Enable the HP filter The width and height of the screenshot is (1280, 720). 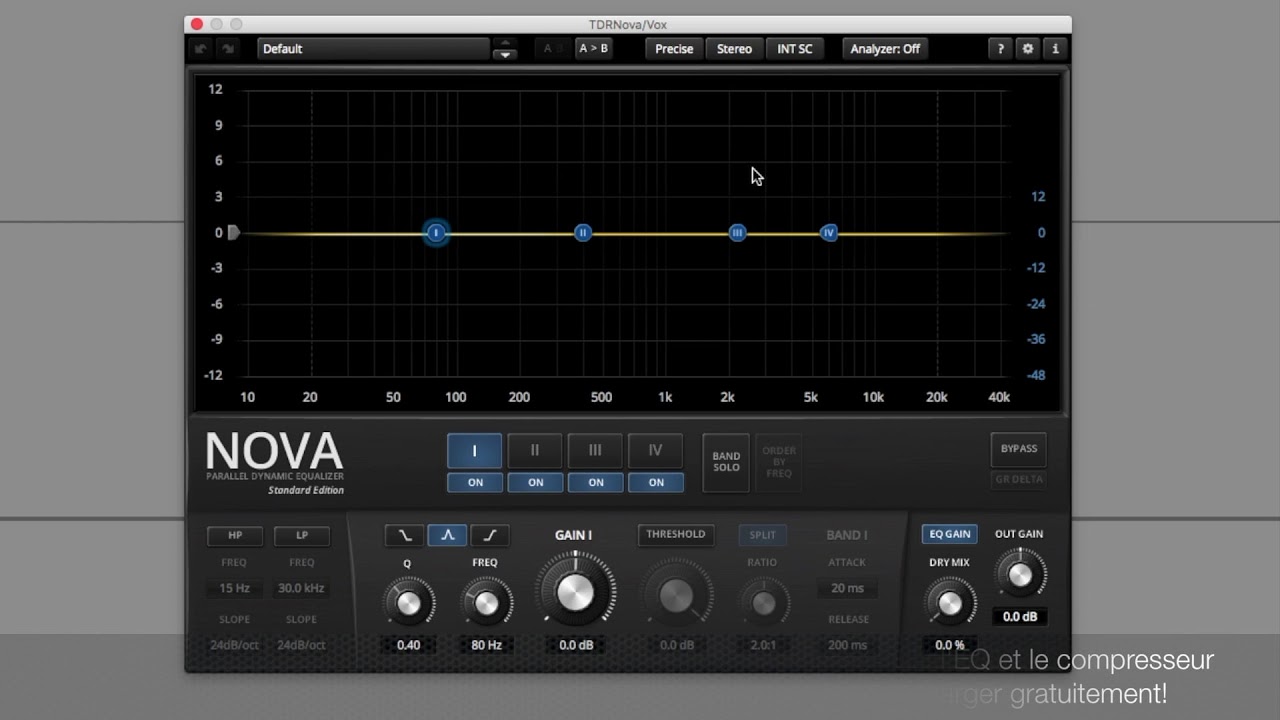[235, 535]
